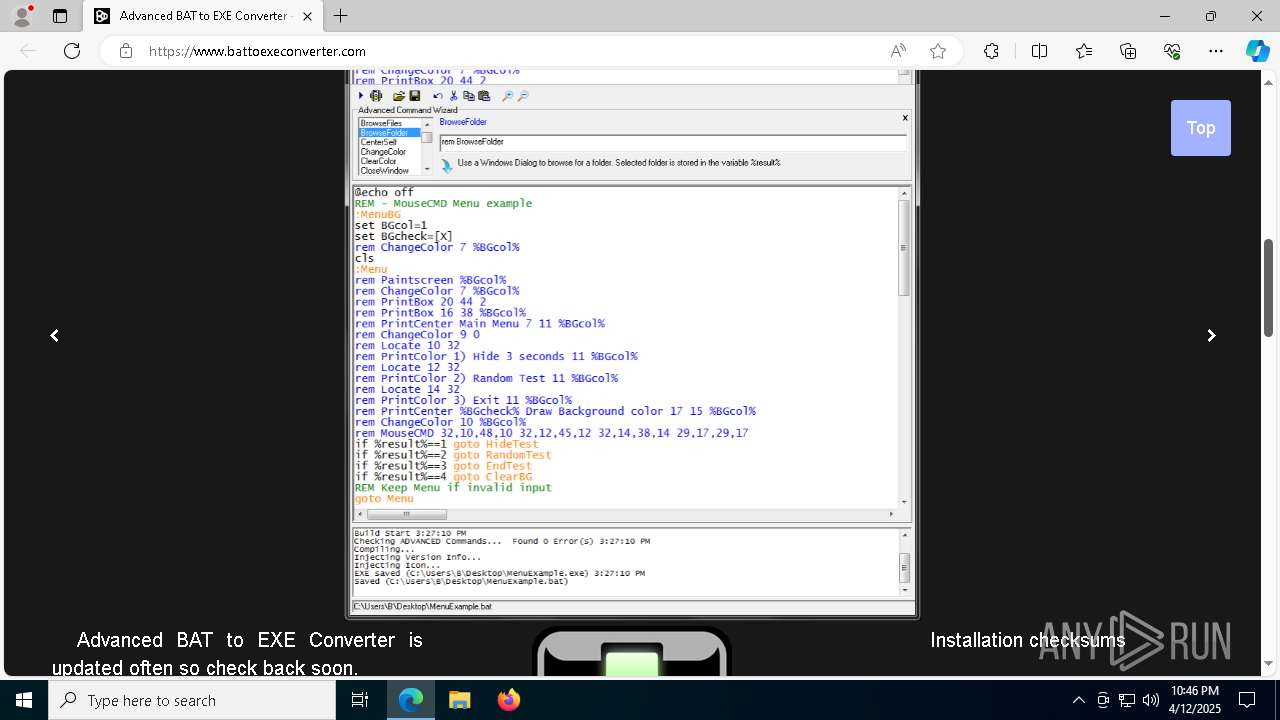Click the volume speaker icon in the tray
This screenshot has height=720, width=1280.
1151,700
